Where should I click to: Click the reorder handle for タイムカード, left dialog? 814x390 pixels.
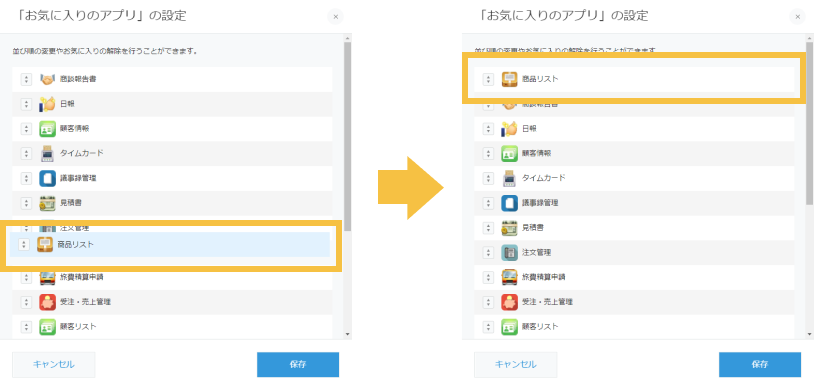26,154
